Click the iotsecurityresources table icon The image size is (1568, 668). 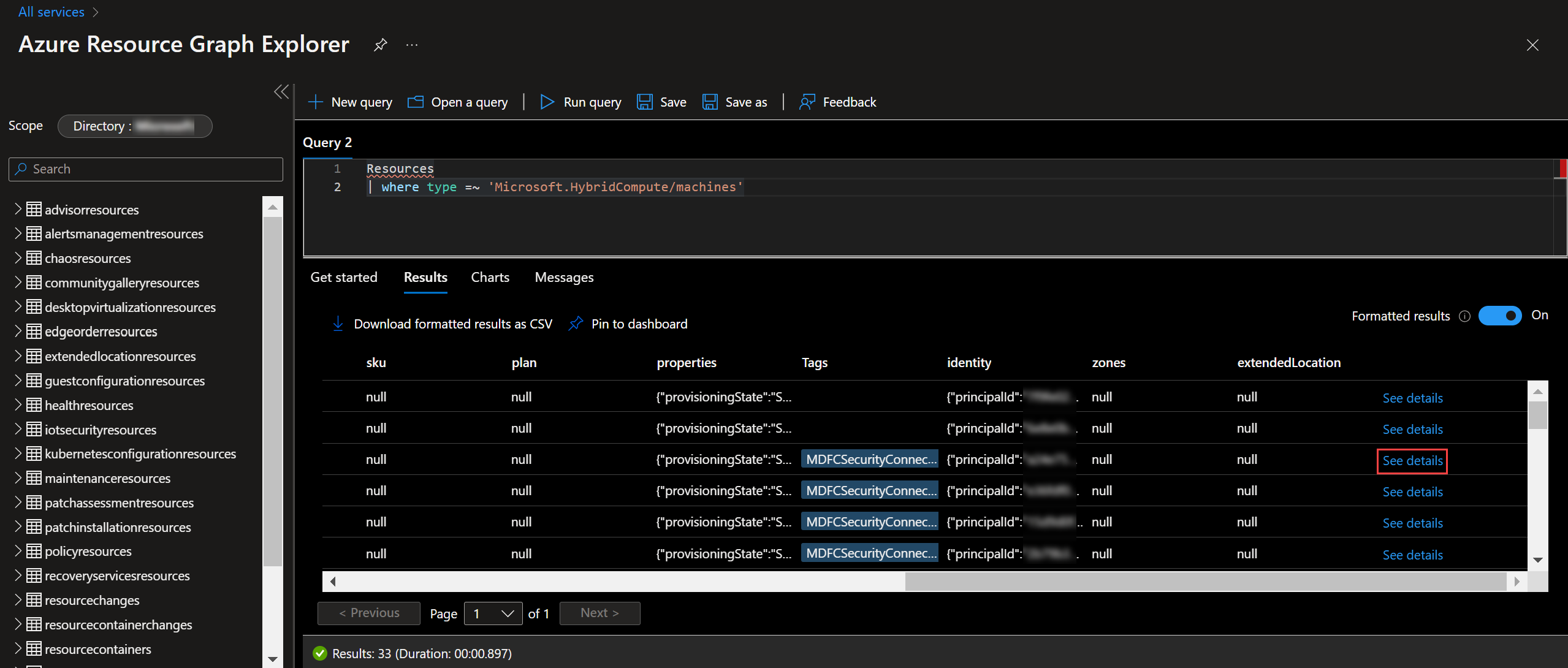(x=34, y=430)
